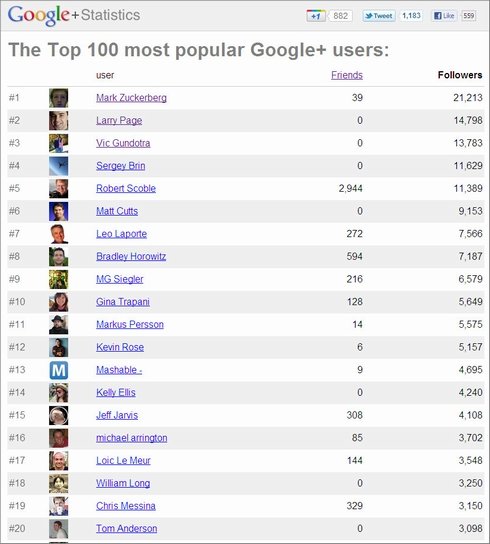Click Mashable's blue M avatar
This screenshot has width=490, height=544.
click(x=58, y=370)
